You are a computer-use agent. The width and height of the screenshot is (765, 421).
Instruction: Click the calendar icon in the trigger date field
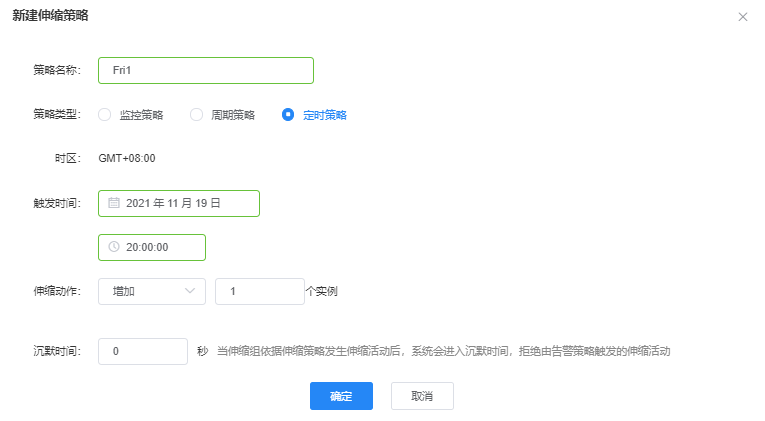click(x=114, y=203)
